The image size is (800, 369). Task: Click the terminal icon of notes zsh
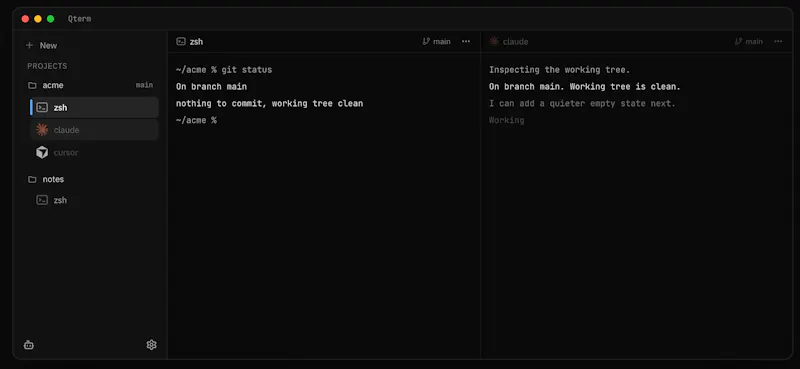(x=42, y=200)
